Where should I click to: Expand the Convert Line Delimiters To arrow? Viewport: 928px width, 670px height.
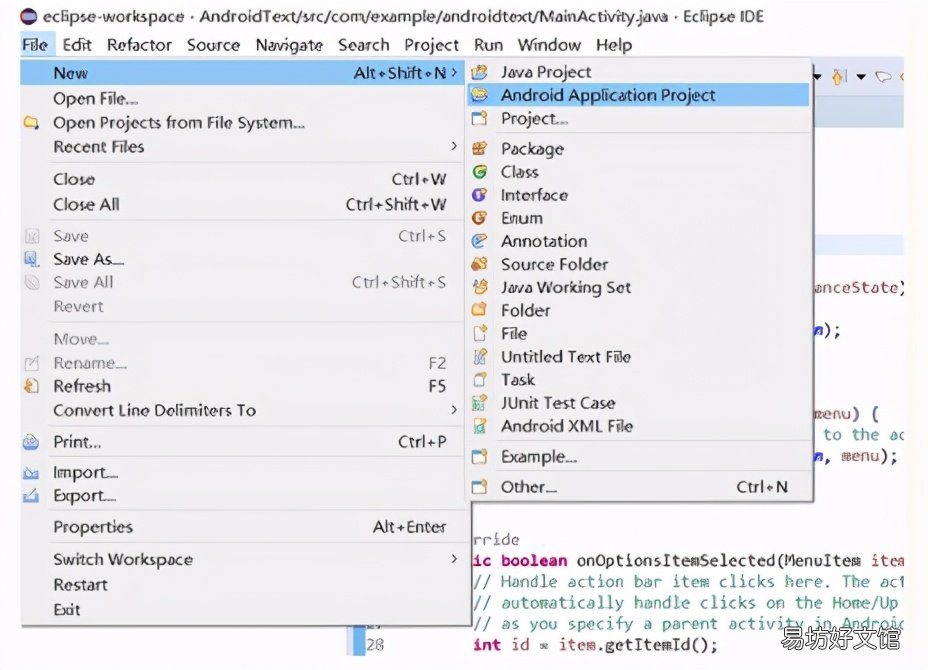(454, 410)
